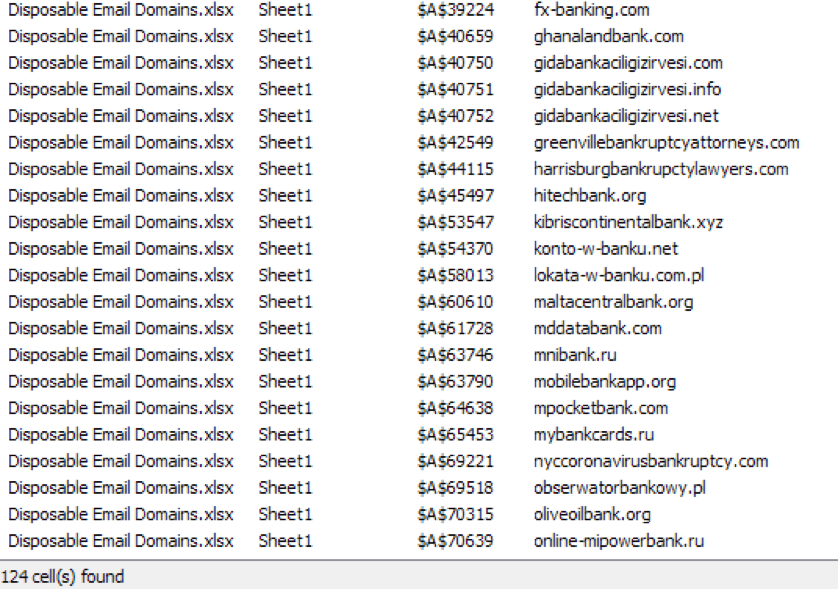This screenshot has height=589, width=838.
Task: Click mddatabank.com value
Action: pos(597,329)
